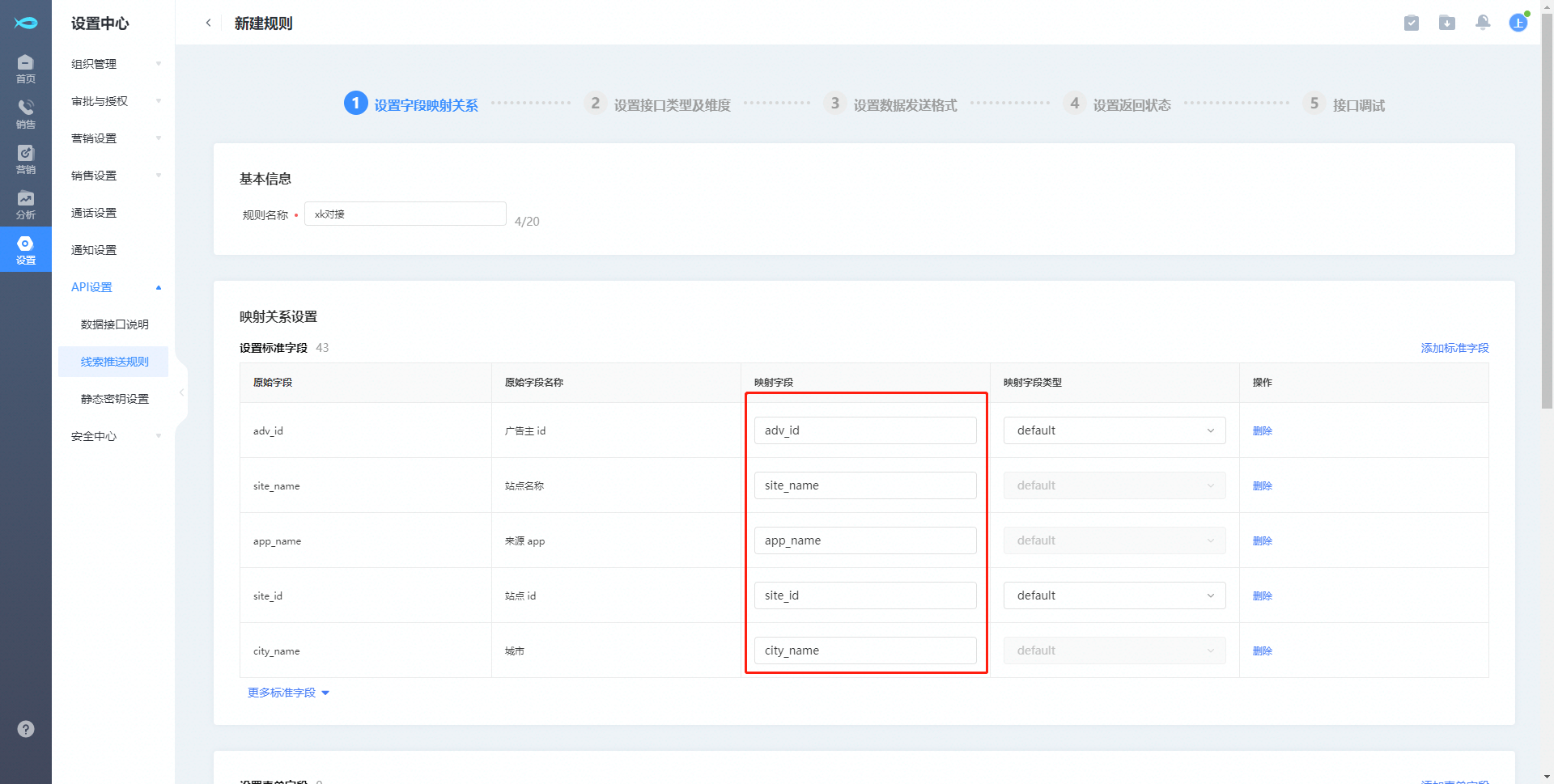Go to 首页 in the left rail
This screenshot has width=1554, height=784.
26,68
